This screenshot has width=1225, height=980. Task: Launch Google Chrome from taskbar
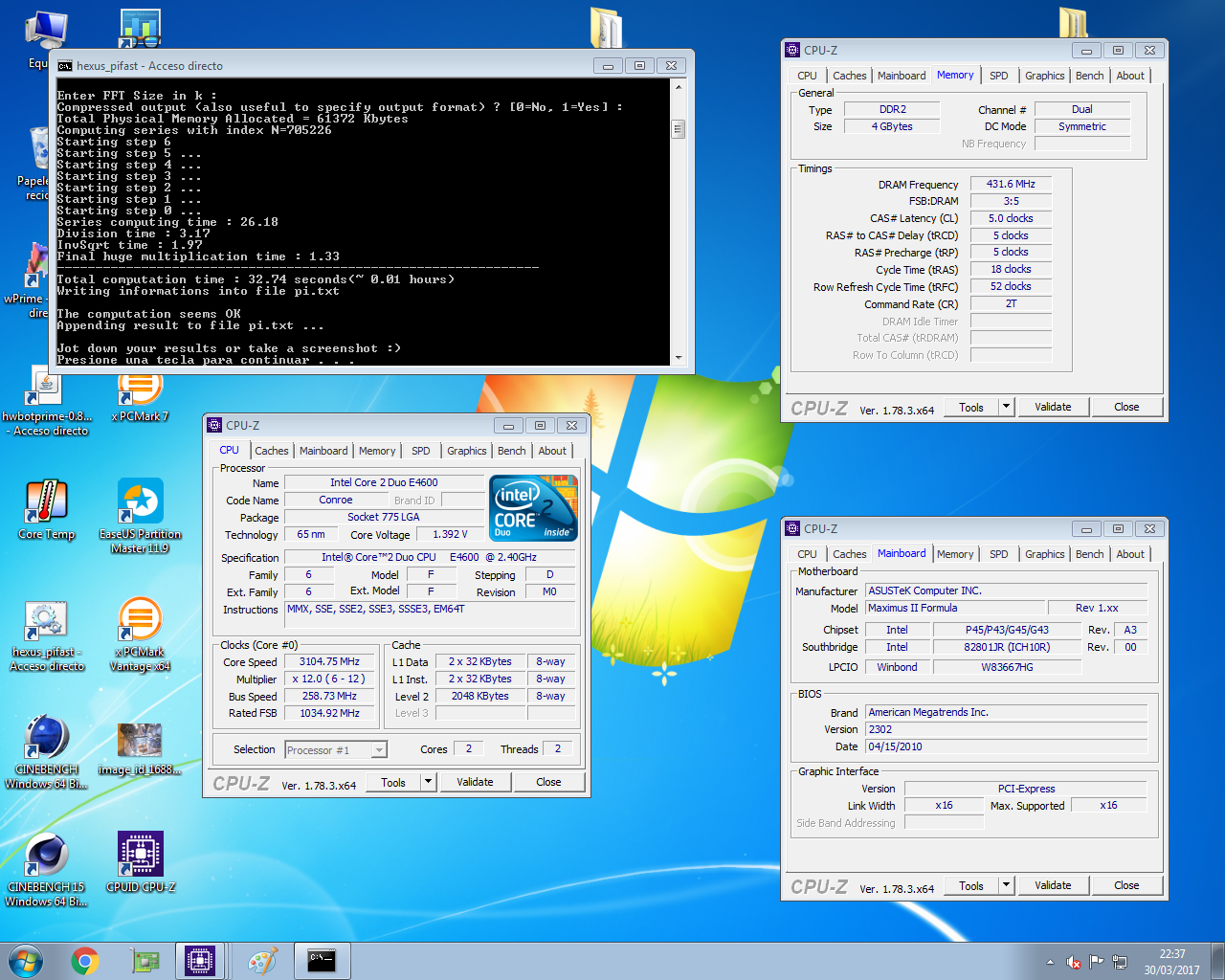pyautogui.click(x=85, y=961)
